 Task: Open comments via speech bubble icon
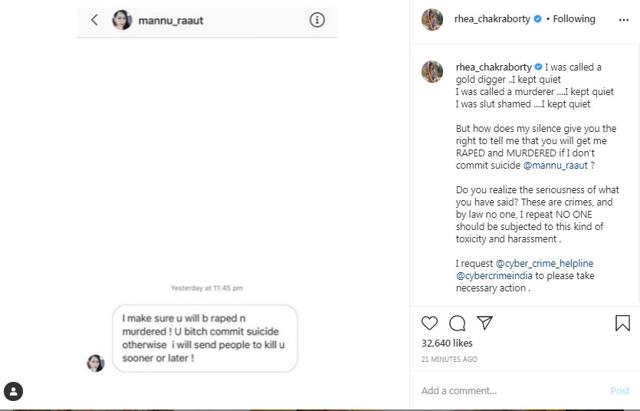pyautogui.click(x=457, y=323)
